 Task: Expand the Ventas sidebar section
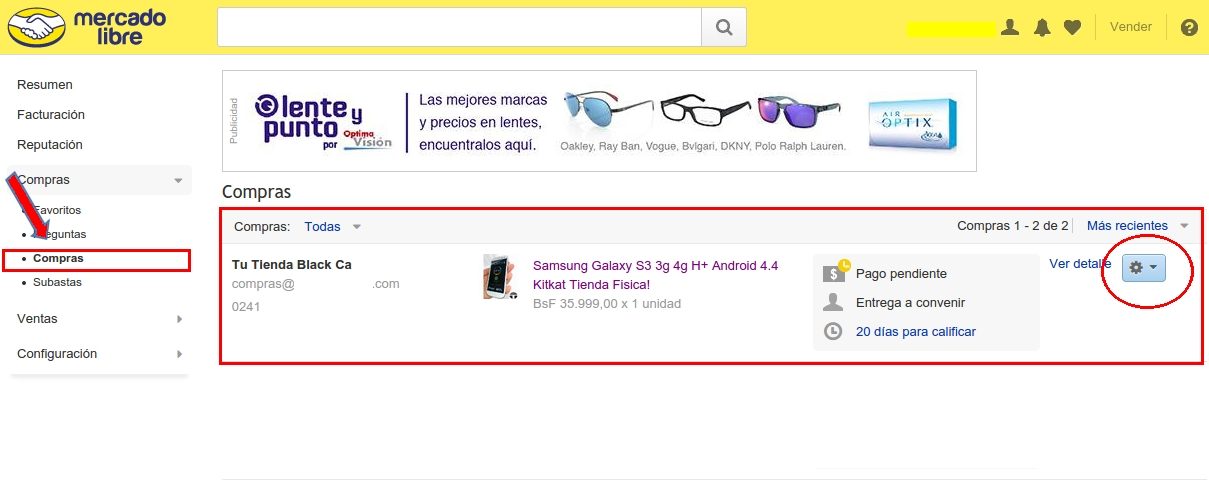point(100,319)
